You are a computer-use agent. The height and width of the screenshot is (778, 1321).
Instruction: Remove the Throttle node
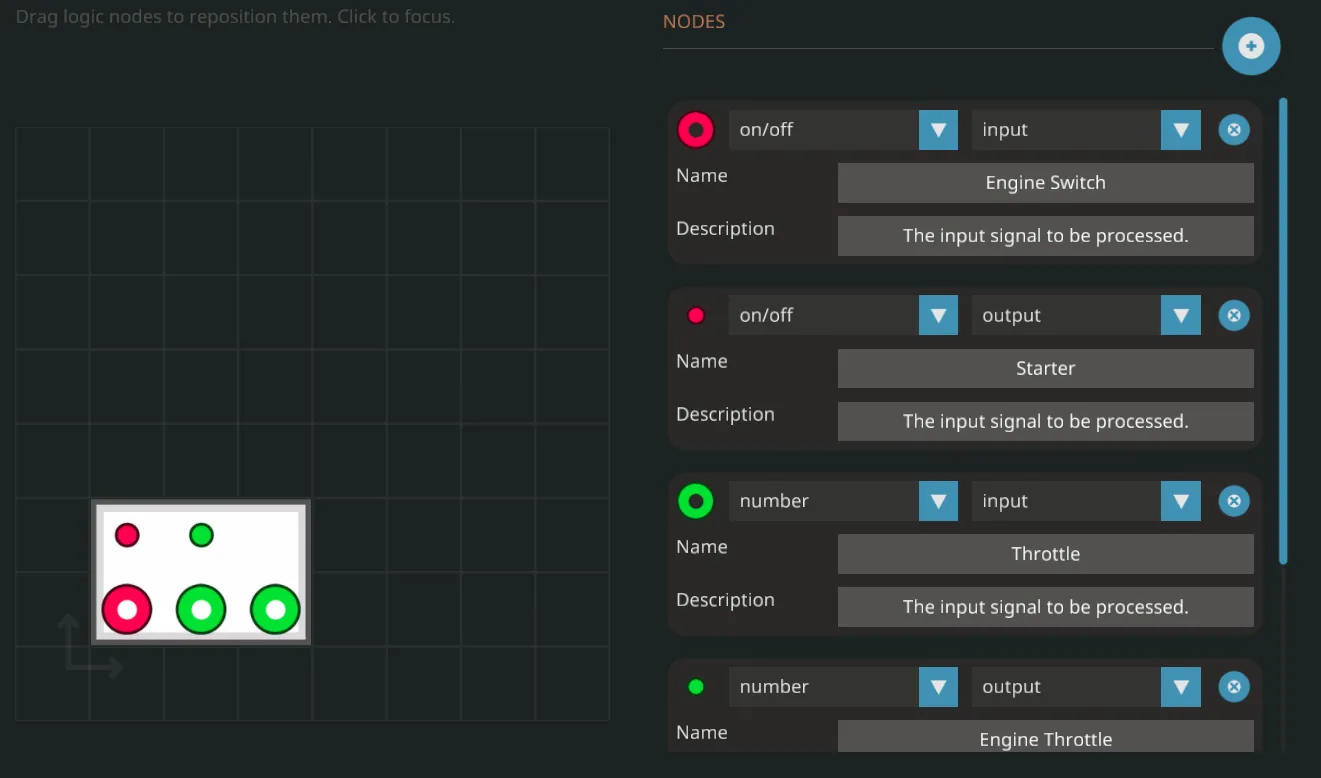click(1233, 501)
